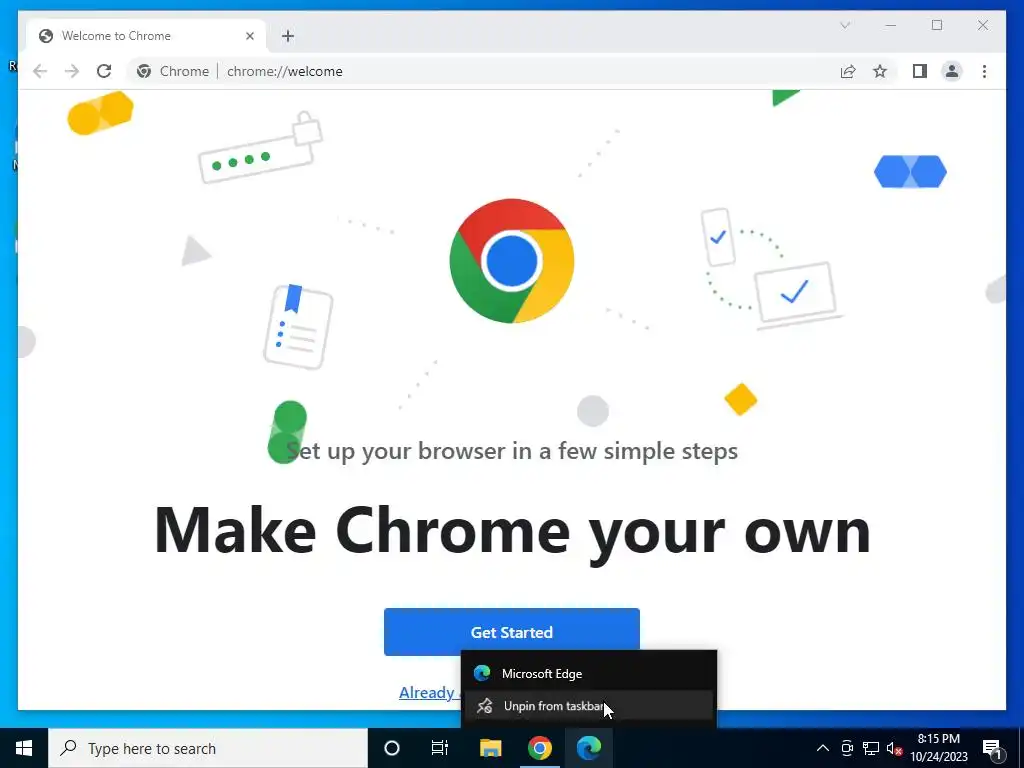Maximize the Chrome window
The image size is (1024, 768).
point(937,25)
